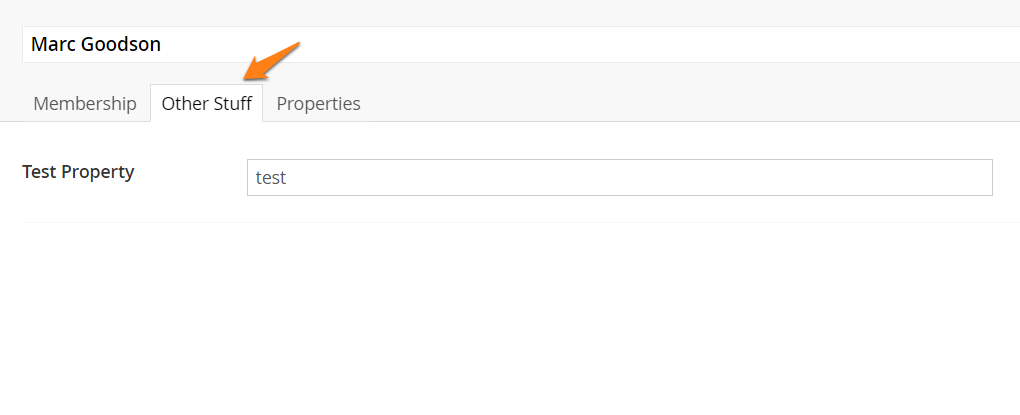Switch to the Membership tab
Viewport: 1020px width, 415px height.
85,104
